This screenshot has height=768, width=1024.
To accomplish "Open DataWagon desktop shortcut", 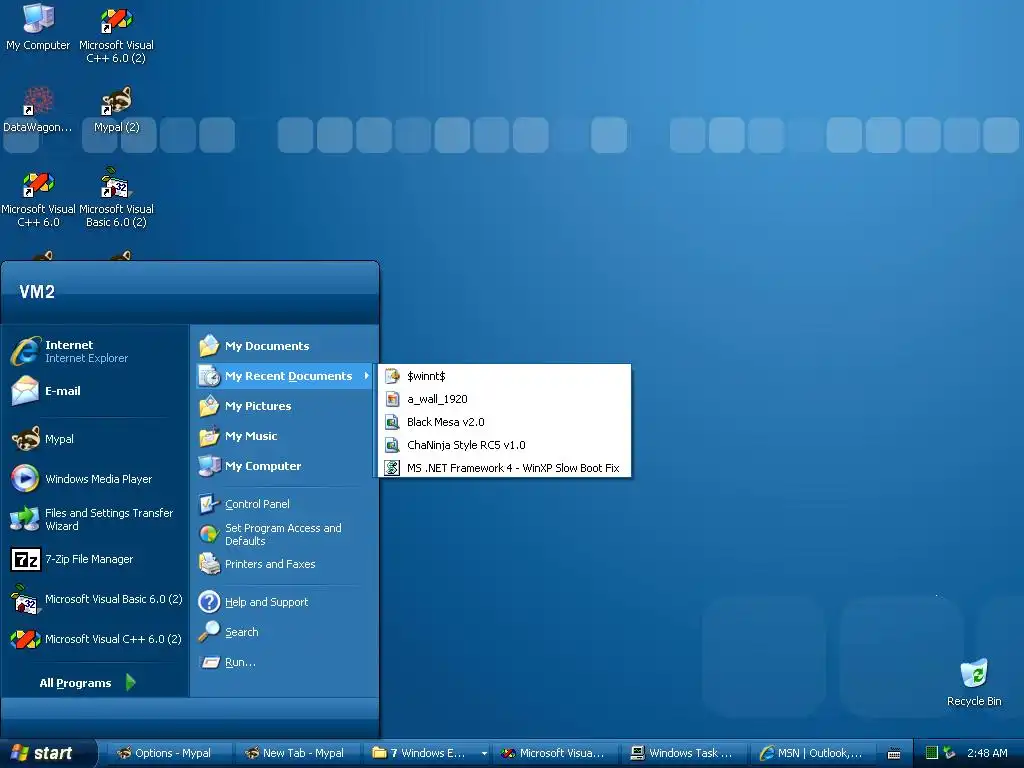I will click(37, 110).
